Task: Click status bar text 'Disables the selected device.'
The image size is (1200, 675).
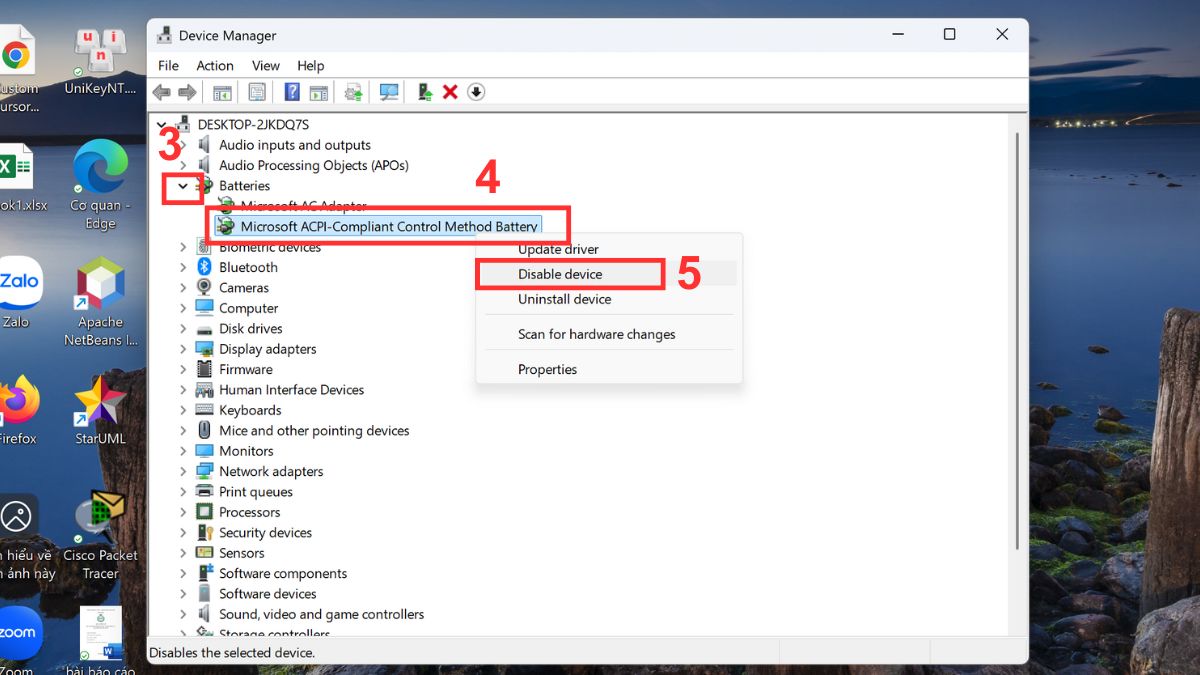Action: click(x=232, y=652)
